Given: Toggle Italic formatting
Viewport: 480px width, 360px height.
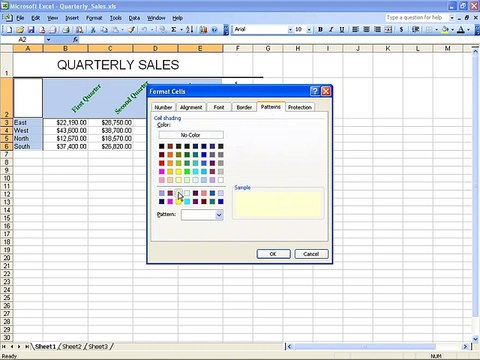Looking at the screenshot, I should [x=331, y=30].
